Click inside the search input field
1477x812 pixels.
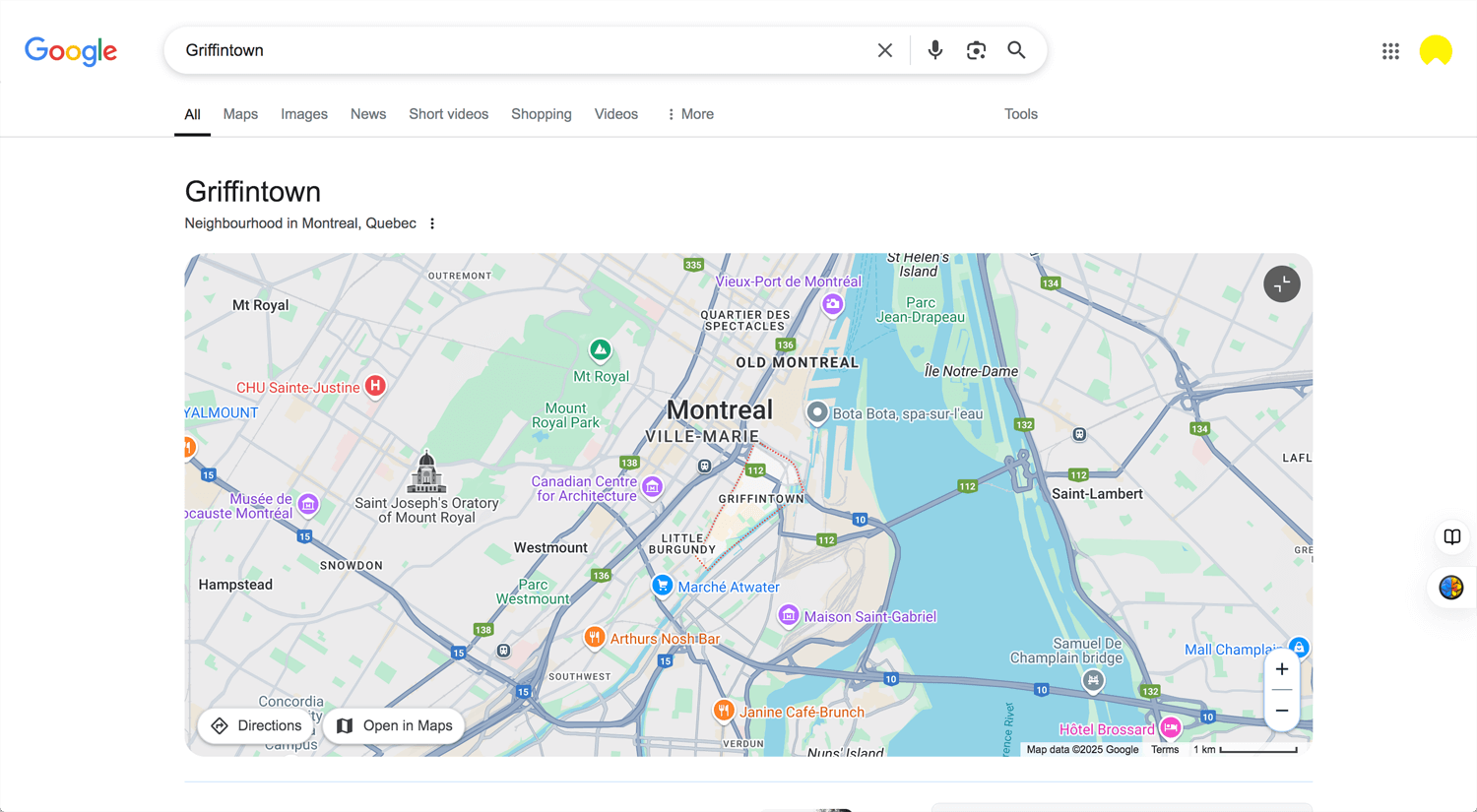click(492, 49)
